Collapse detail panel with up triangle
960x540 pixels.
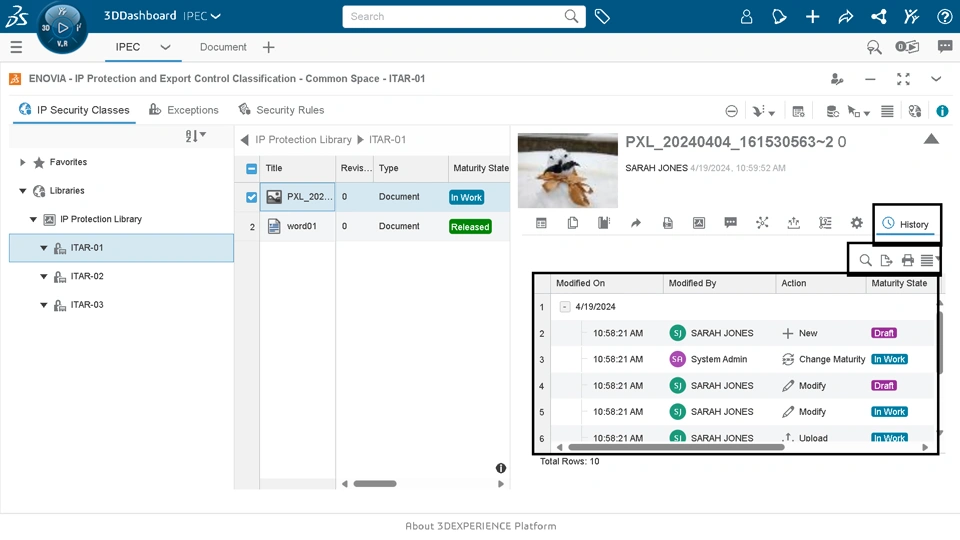tap(931, 139)
